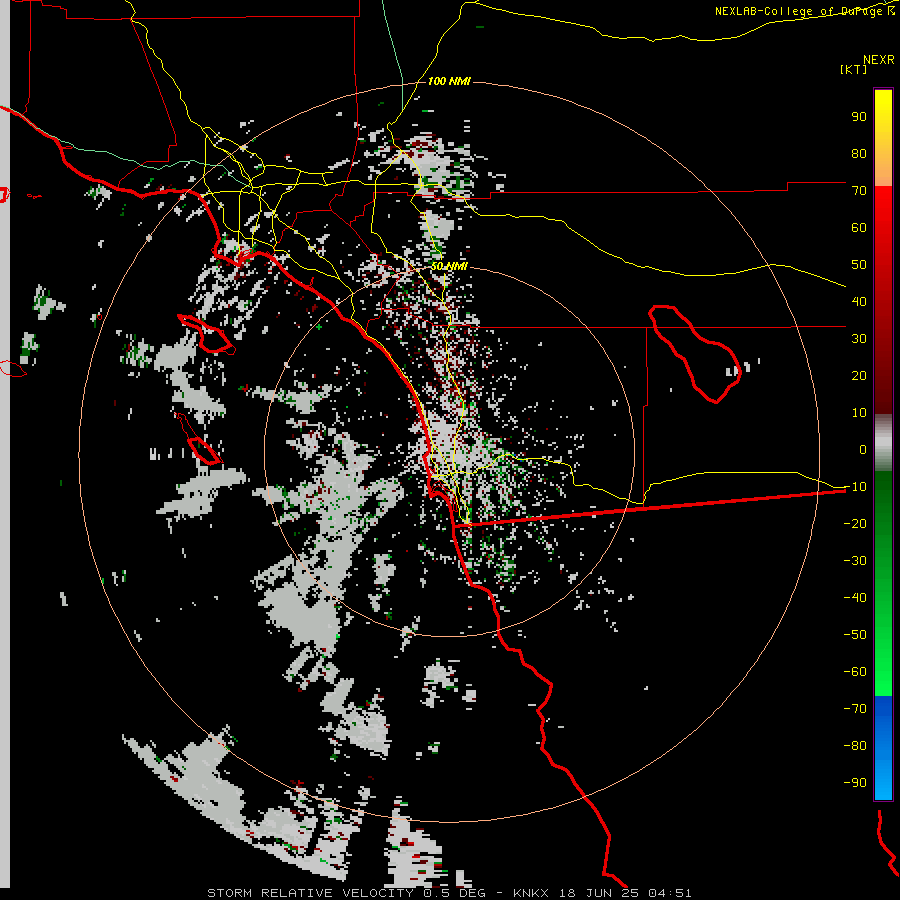Click the "[KT]" units label
The width and height of the screenshot is (900, 900).
[854, 69]
